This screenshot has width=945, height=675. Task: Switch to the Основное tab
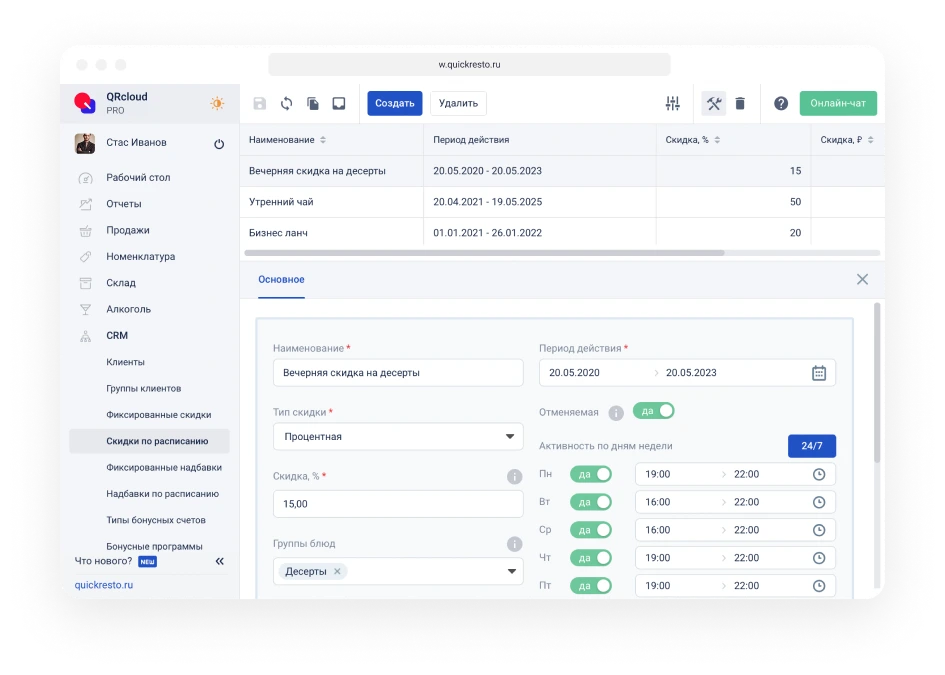(280, 280)
